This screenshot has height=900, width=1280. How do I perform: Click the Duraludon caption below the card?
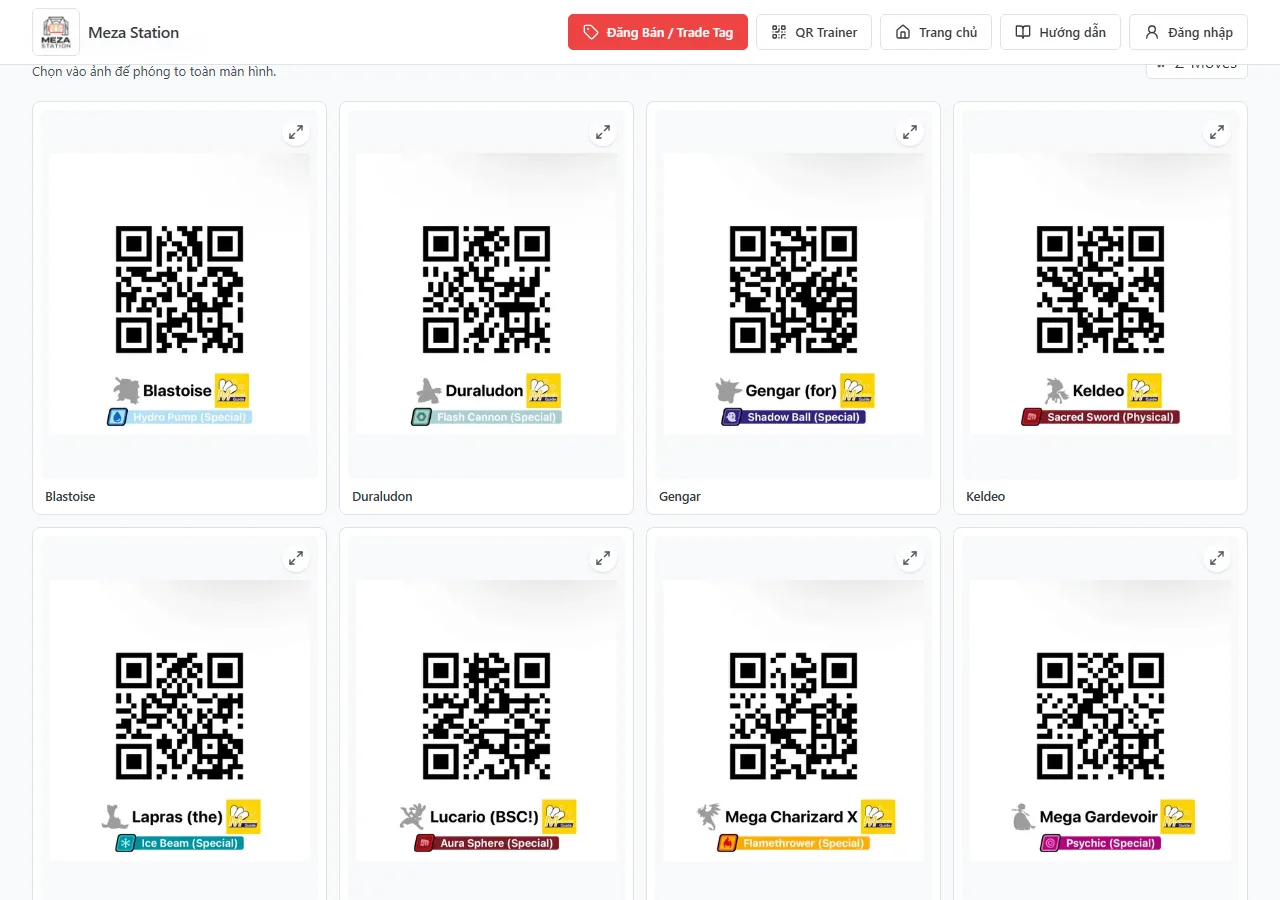click(382, 496)
